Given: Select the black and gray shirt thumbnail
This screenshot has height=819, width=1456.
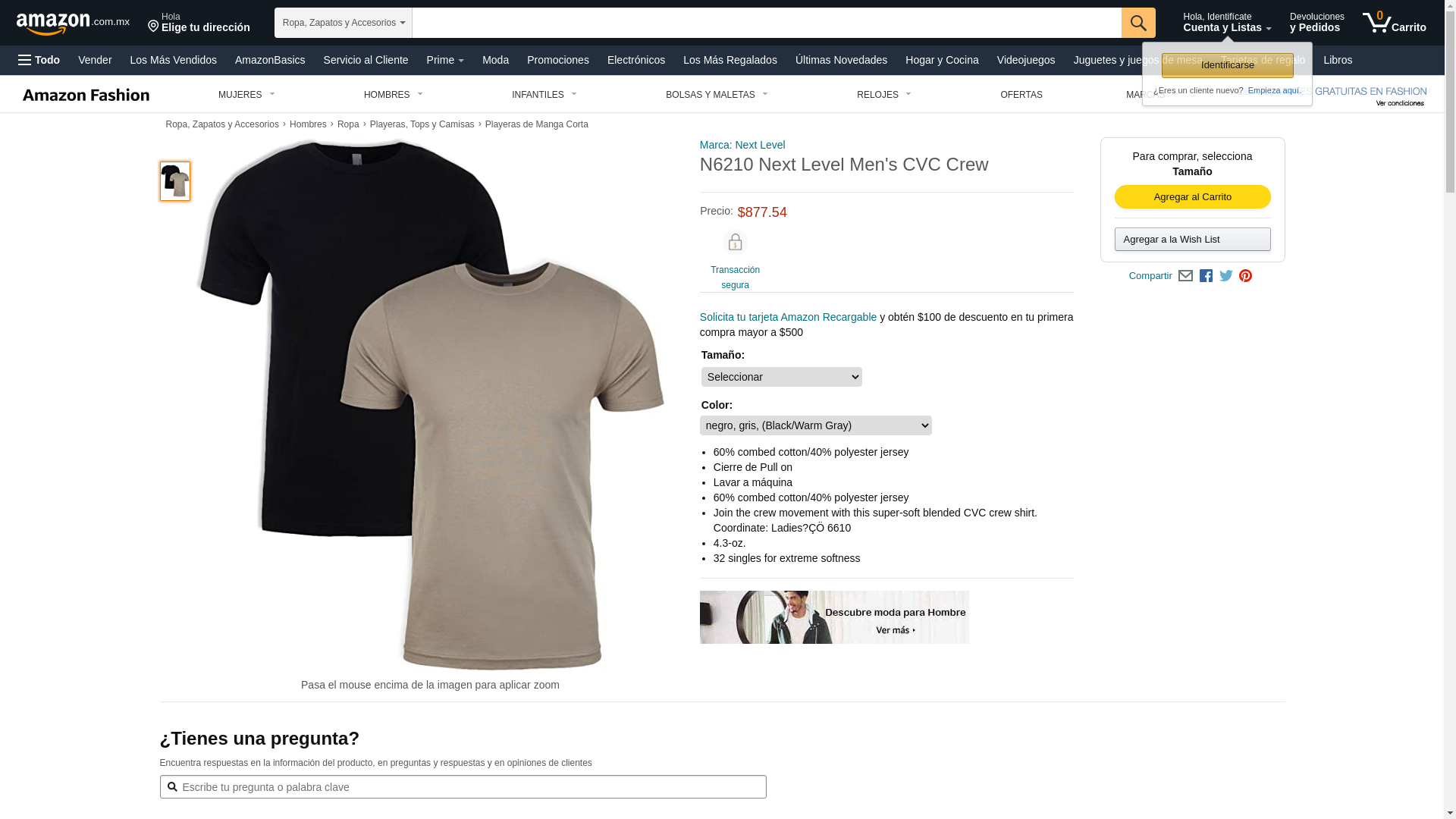Looking at the screenshot, I should tap(175, 181).
